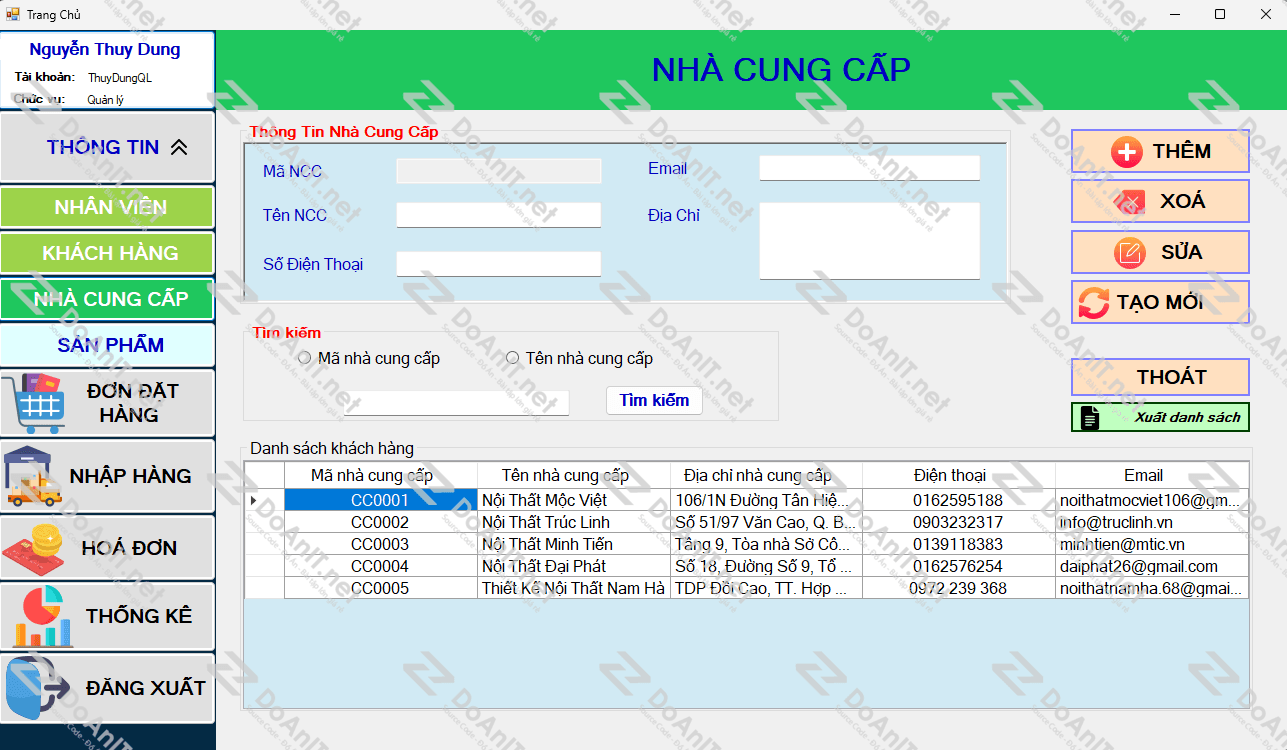Click user name Nguyễn Thuy Dung
This screenshot has width=1287, height=750.
click(105, 50)
